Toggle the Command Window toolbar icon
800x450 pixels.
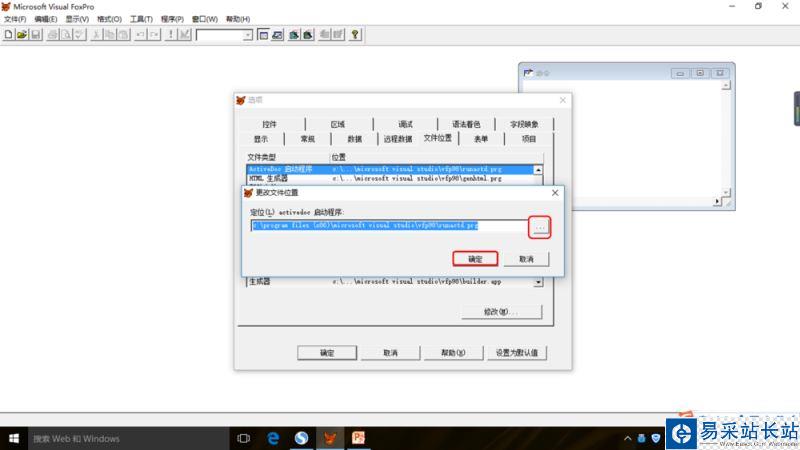[x=263, y=35]
